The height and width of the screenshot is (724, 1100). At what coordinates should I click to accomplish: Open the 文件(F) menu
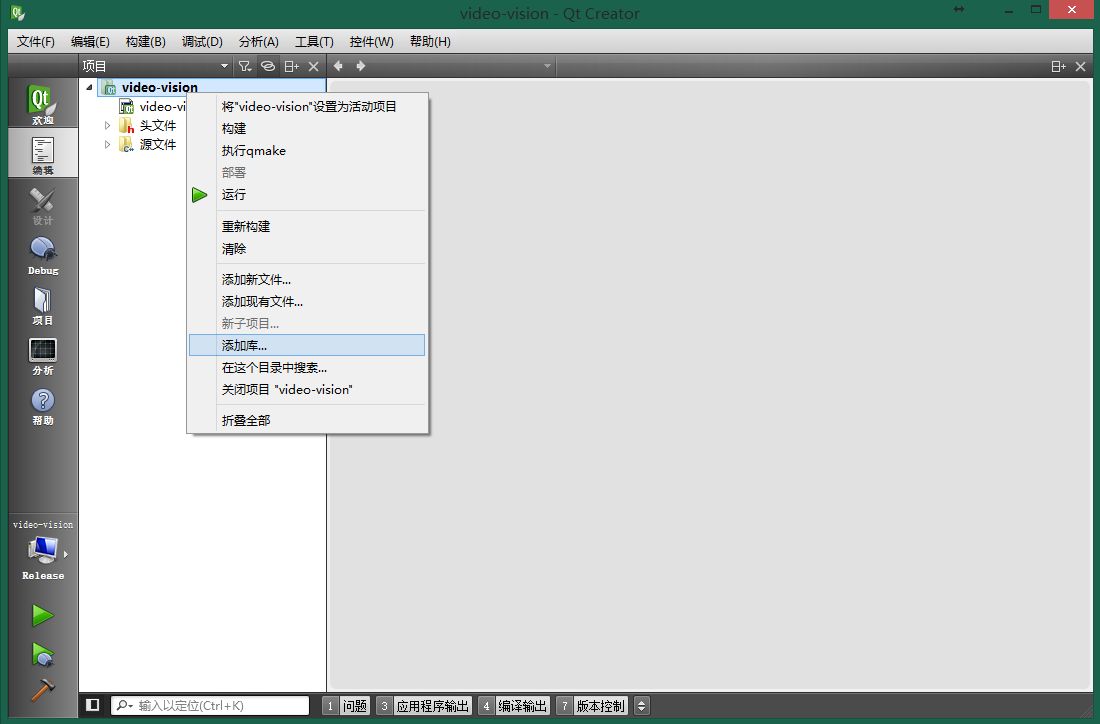(x=35, y=41)
